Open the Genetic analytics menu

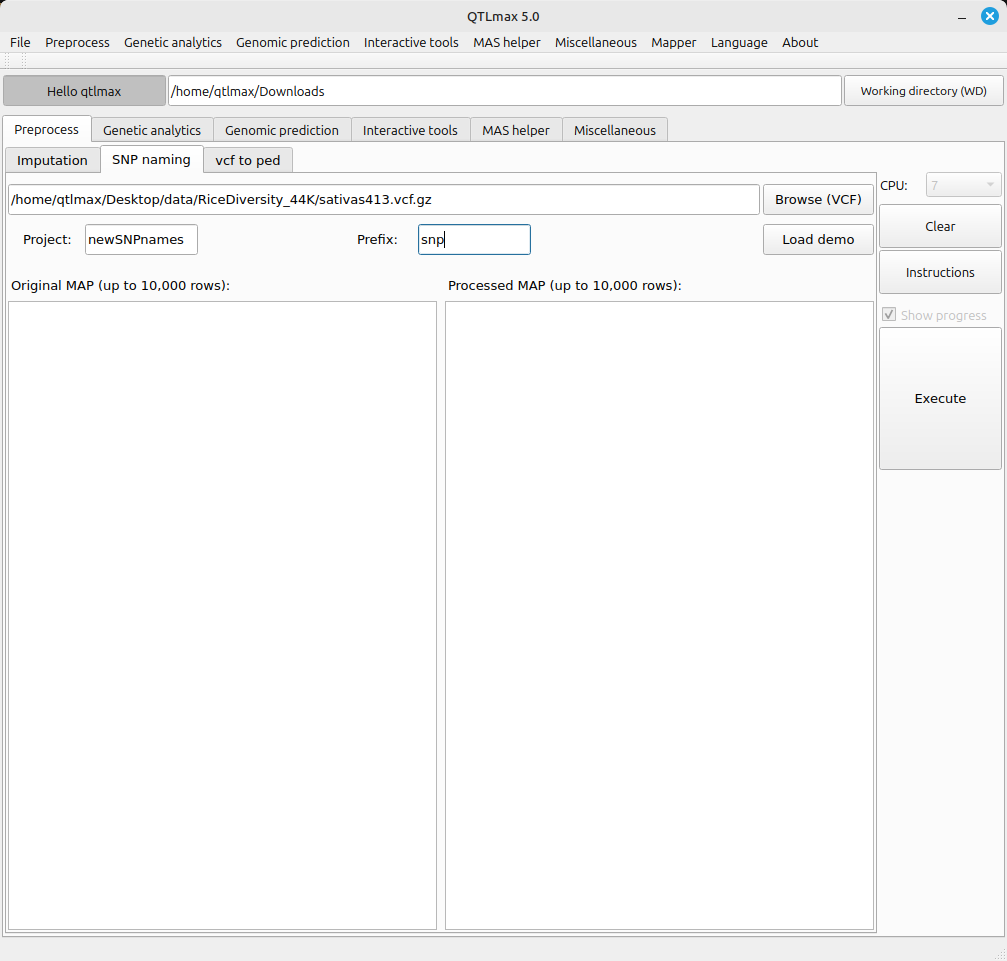[173, 42]
